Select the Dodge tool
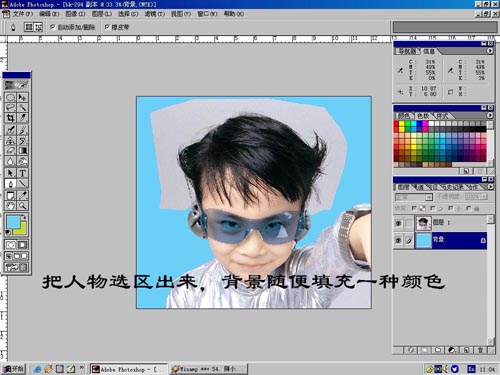Image resolution: width=500 pixels, height=375 pixels. coord(22,161)
